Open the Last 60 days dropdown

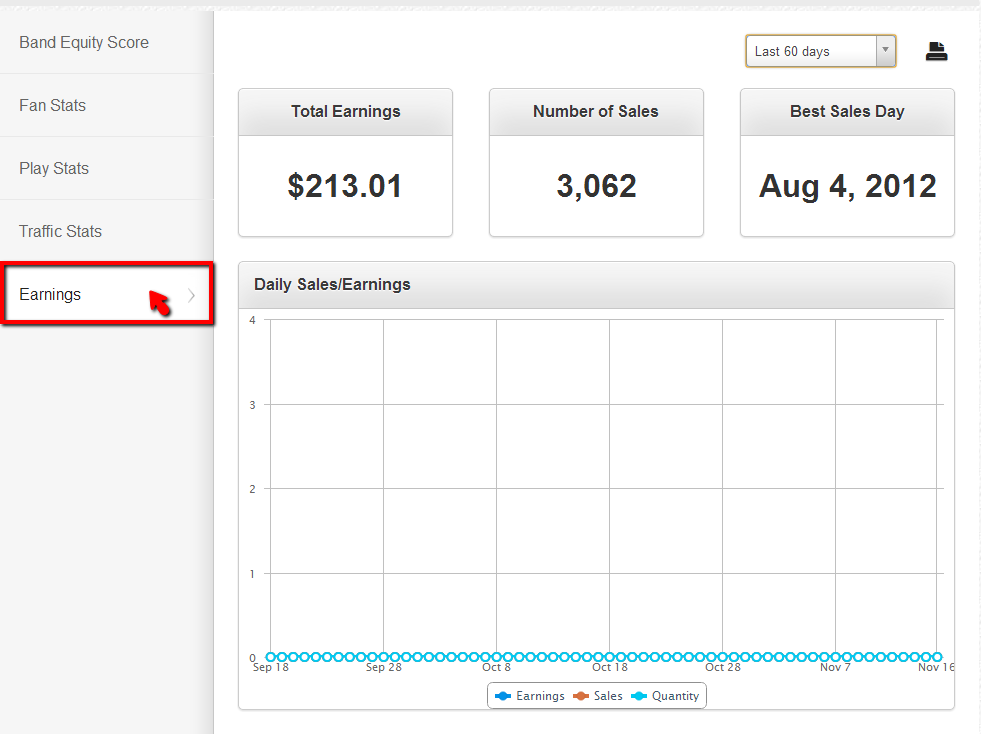pyautogui.click(x=810, y=52)
